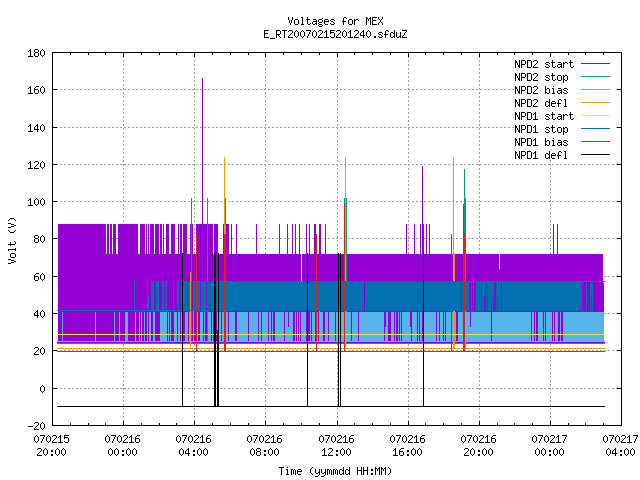
Task: Click the orange line sample beside NPD2 defl
Action: (595, 103)
